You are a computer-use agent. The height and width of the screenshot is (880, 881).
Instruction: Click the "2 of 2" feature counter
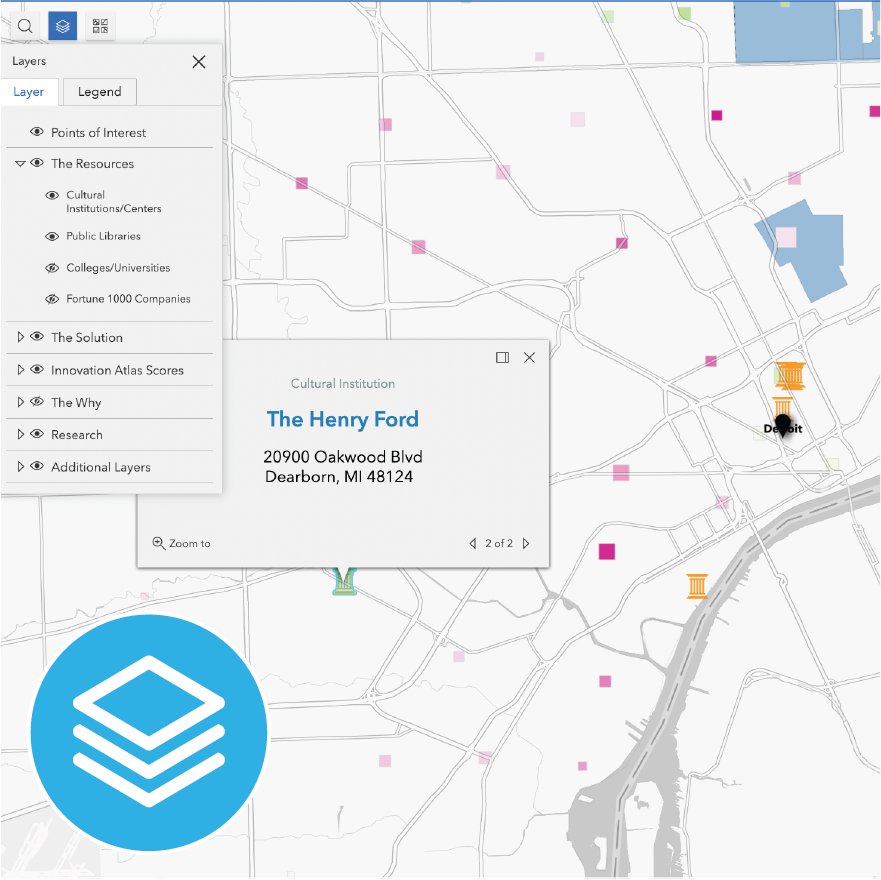coord(499,543)
